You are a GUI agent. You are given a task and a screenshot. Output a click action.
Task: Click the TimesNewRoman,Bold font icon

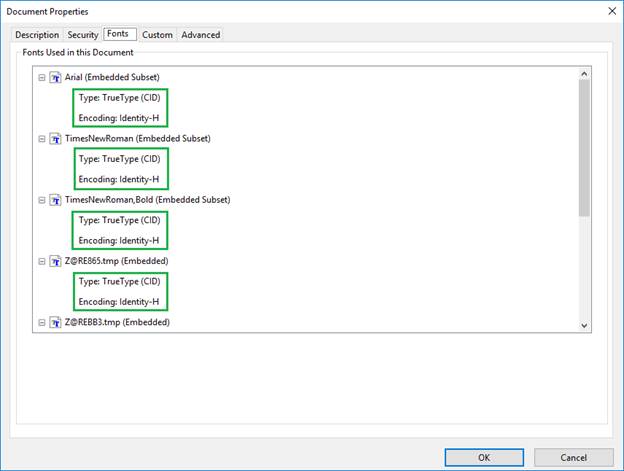(55, 200)
